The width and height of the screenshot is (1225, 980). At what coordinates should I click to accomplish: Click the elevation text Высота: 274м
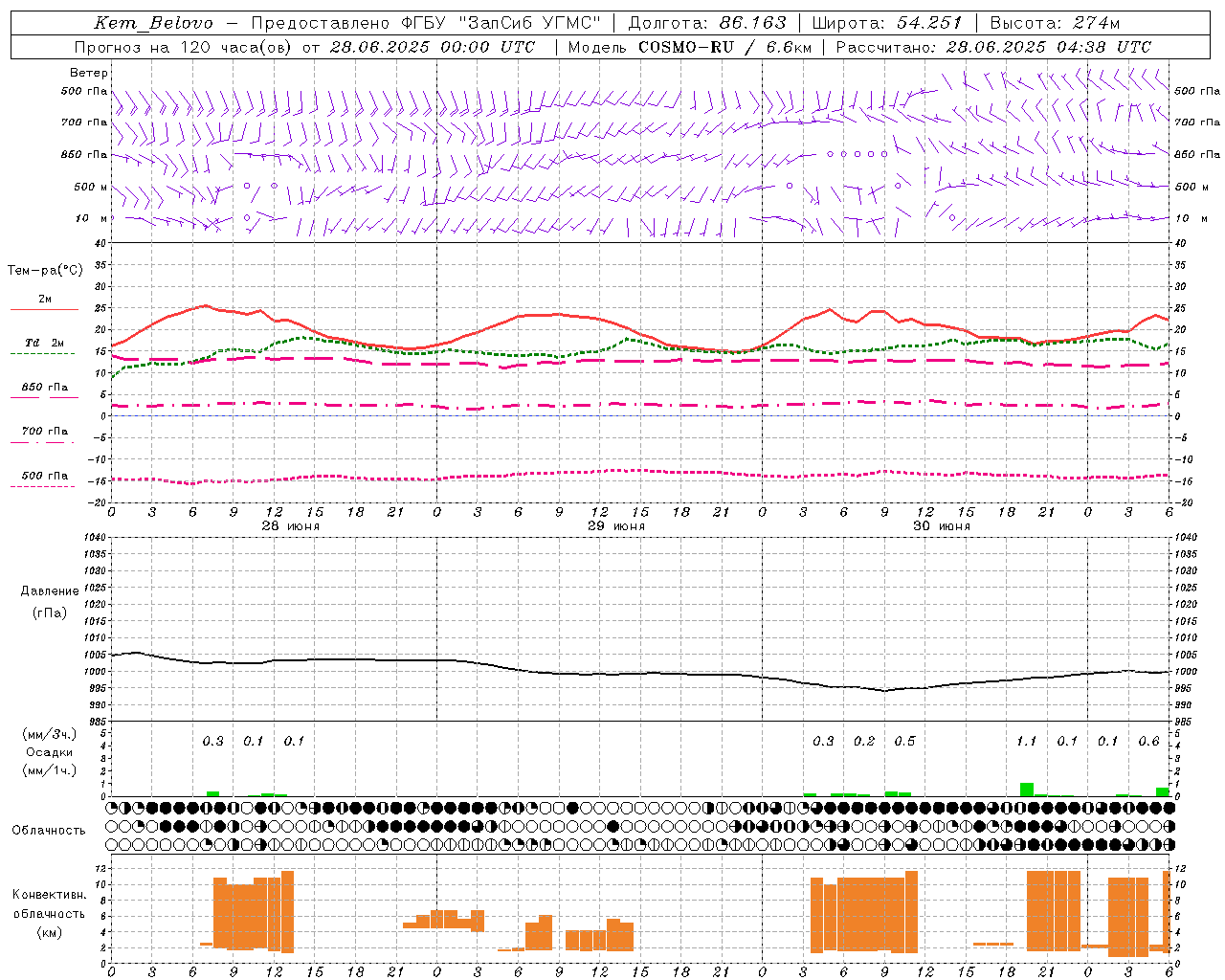click(1055, 23)
